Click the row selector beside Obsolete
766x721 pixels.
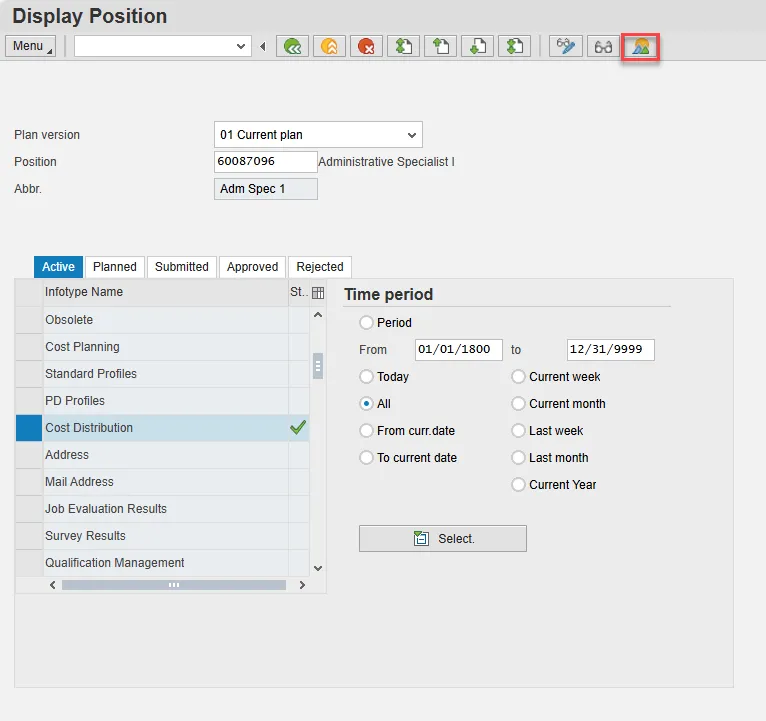29,320
